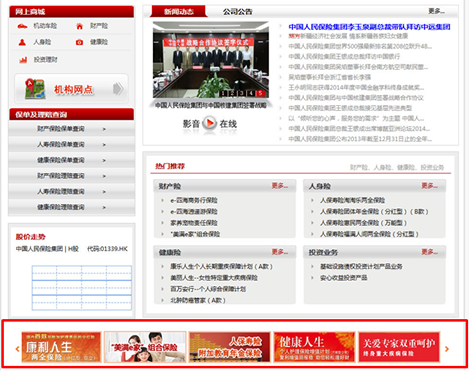469x370 pixels.
Task: Click the red camera health insurance icon
Action: (x=79, y=42)
